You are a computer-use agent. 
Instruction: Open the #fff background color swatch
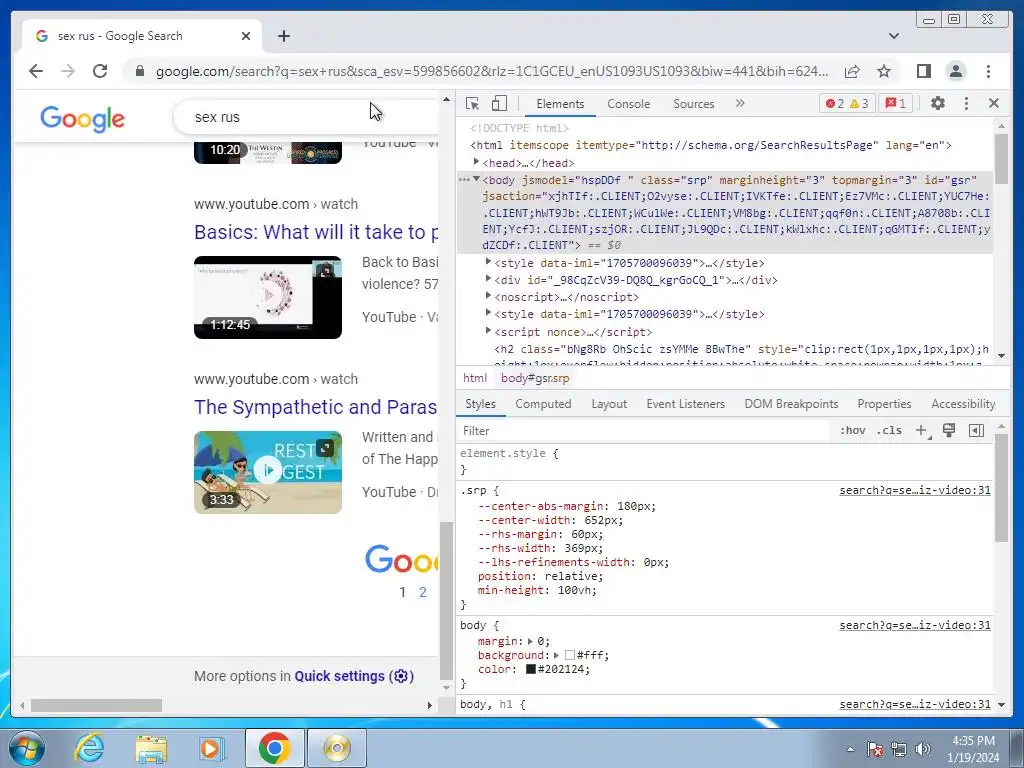click(569, 655)
